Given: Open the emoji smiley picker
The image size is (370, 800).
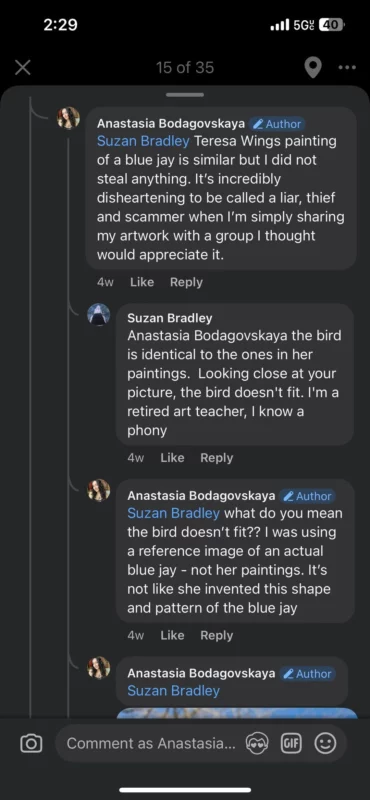Looking at the screenshot, I should tap(325, 743).
